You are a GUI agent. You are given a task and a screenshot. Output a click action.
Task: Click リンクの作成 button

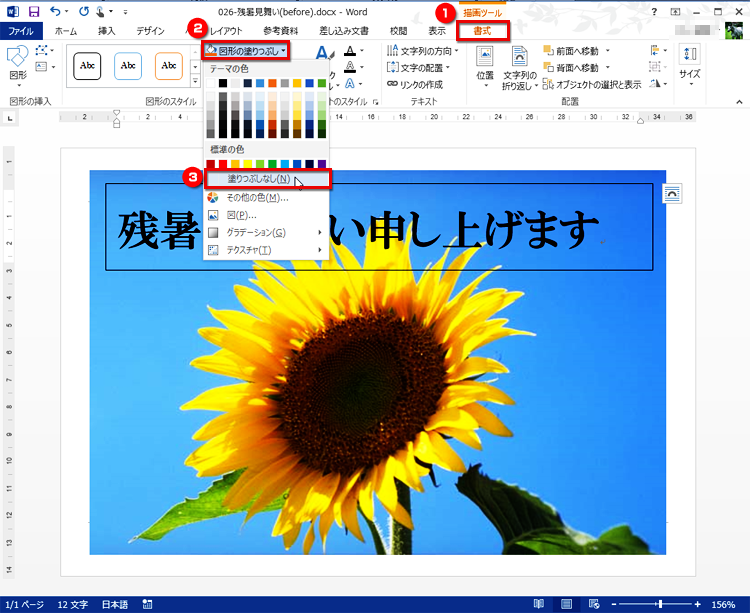click(x=415, y=84)
